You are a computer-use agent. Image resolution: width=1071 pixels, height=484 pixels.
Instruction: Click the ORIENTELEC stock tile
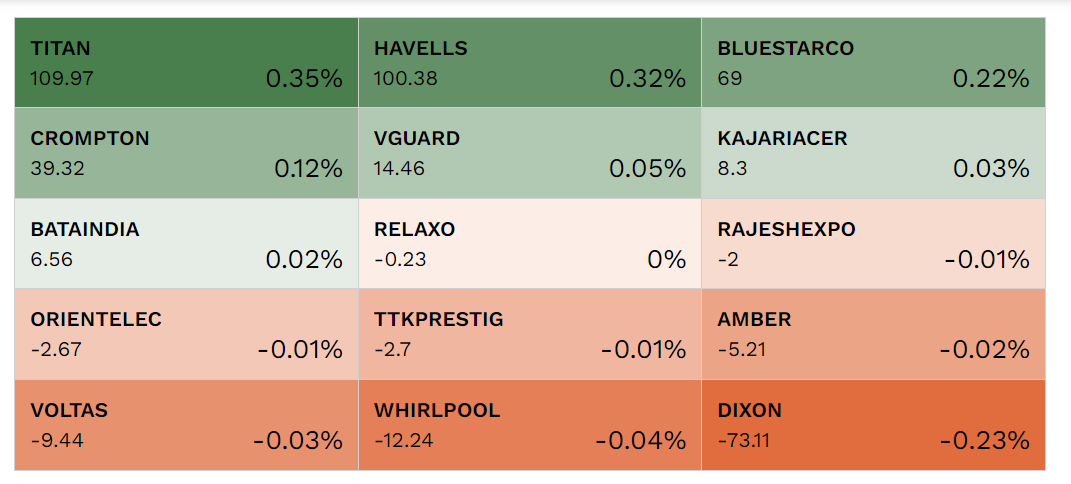(186, 334)
